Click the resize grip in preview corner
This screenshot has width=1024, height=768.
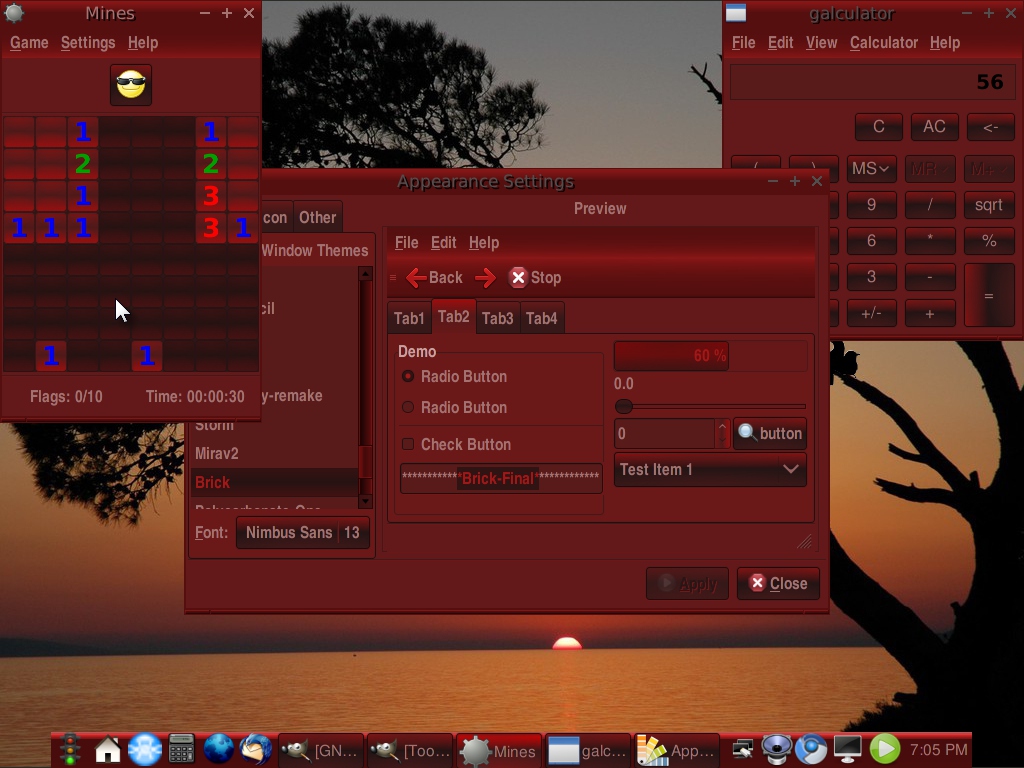[805, 541]
